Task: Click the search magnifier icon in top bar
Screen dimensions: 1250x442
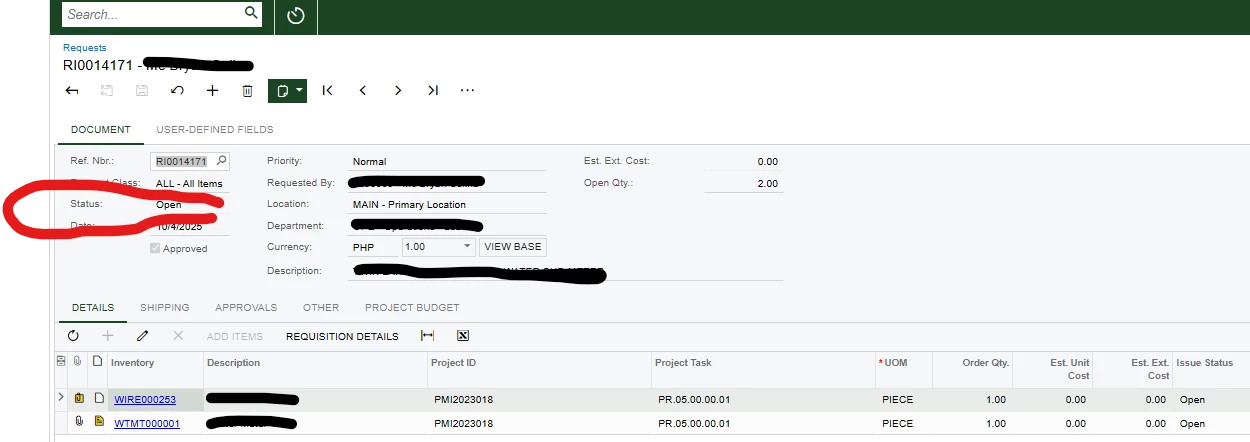Action: [251, 14]
